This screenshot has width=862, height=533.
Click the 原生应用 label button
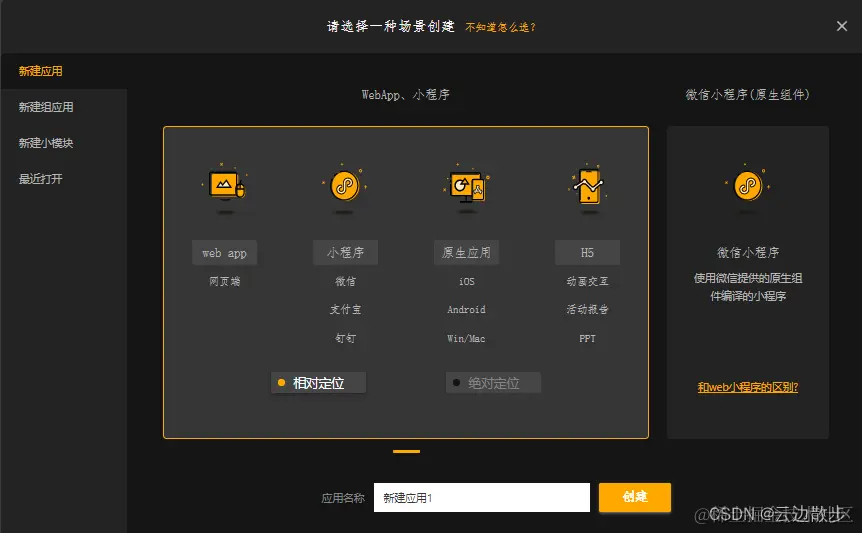coord(466,253)
